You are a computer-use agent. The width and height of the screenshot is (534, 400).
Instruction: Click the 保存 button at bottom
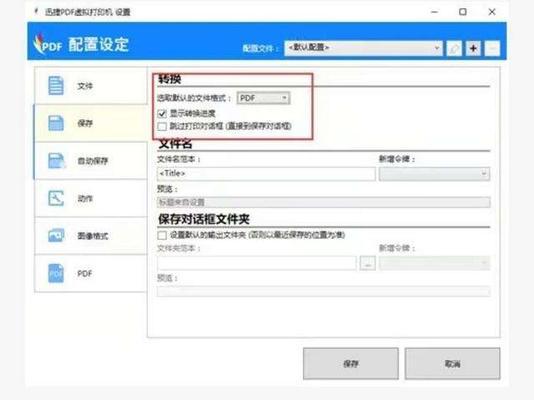coord(351,364)
